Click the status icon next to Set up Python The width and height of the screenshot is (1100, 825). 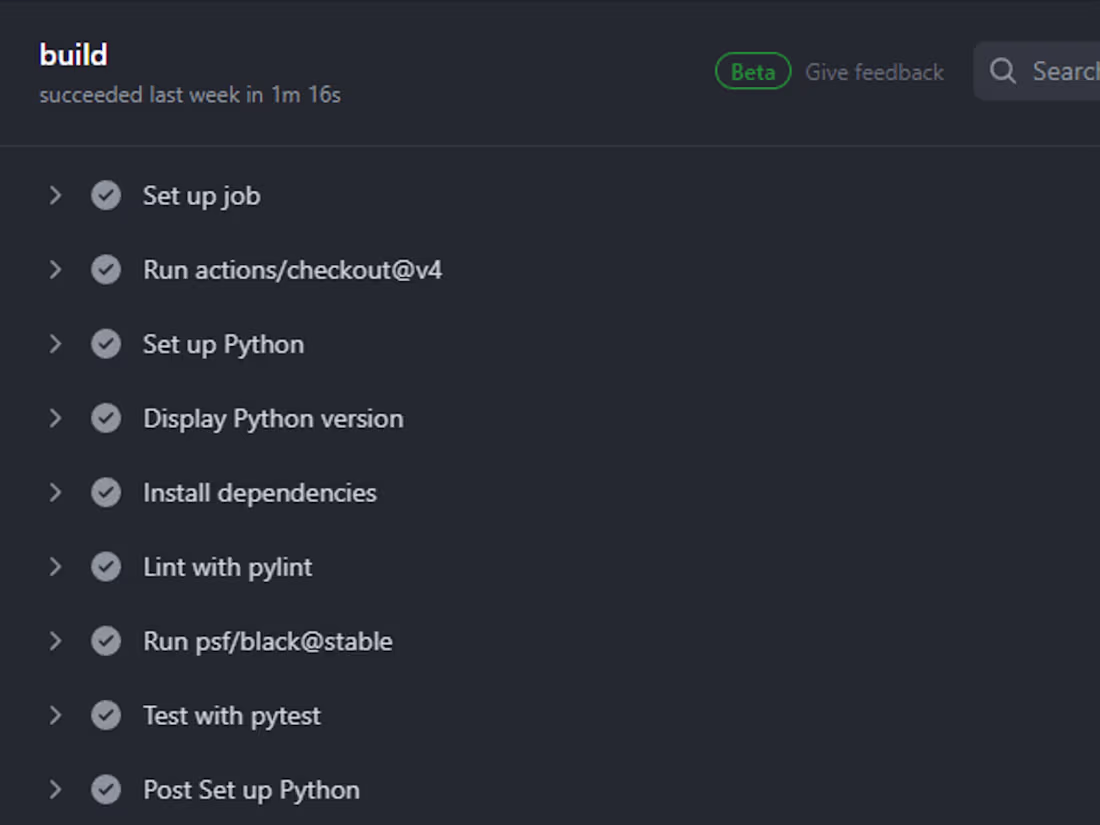106,343
